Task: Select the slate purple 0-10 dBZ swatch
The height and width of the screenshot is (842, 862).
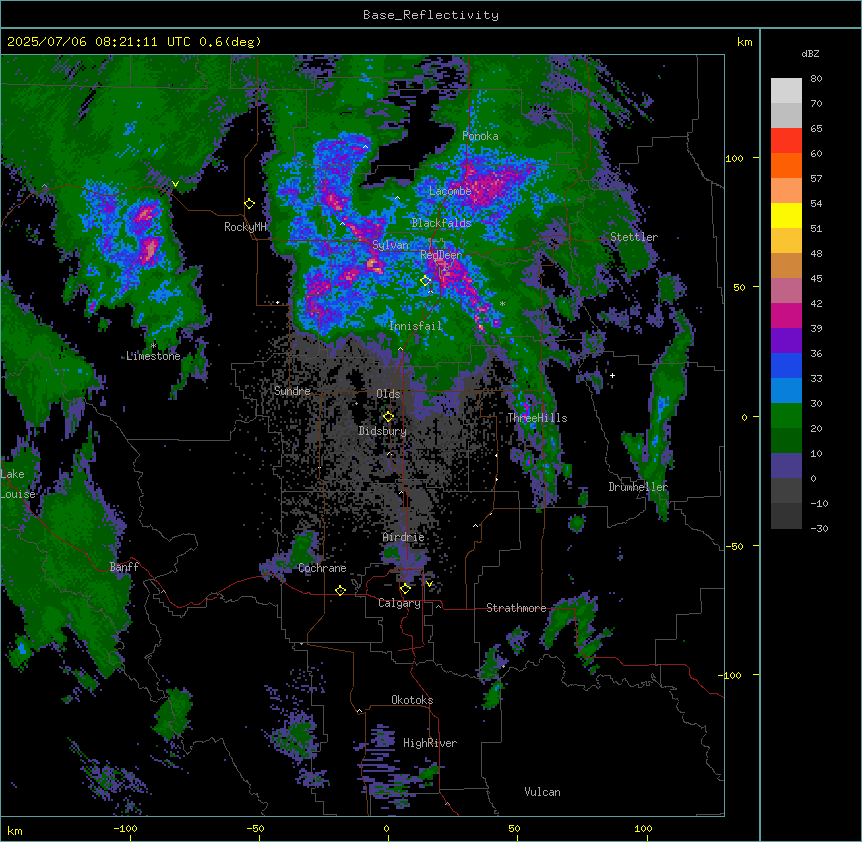Action: coord(786,466)
